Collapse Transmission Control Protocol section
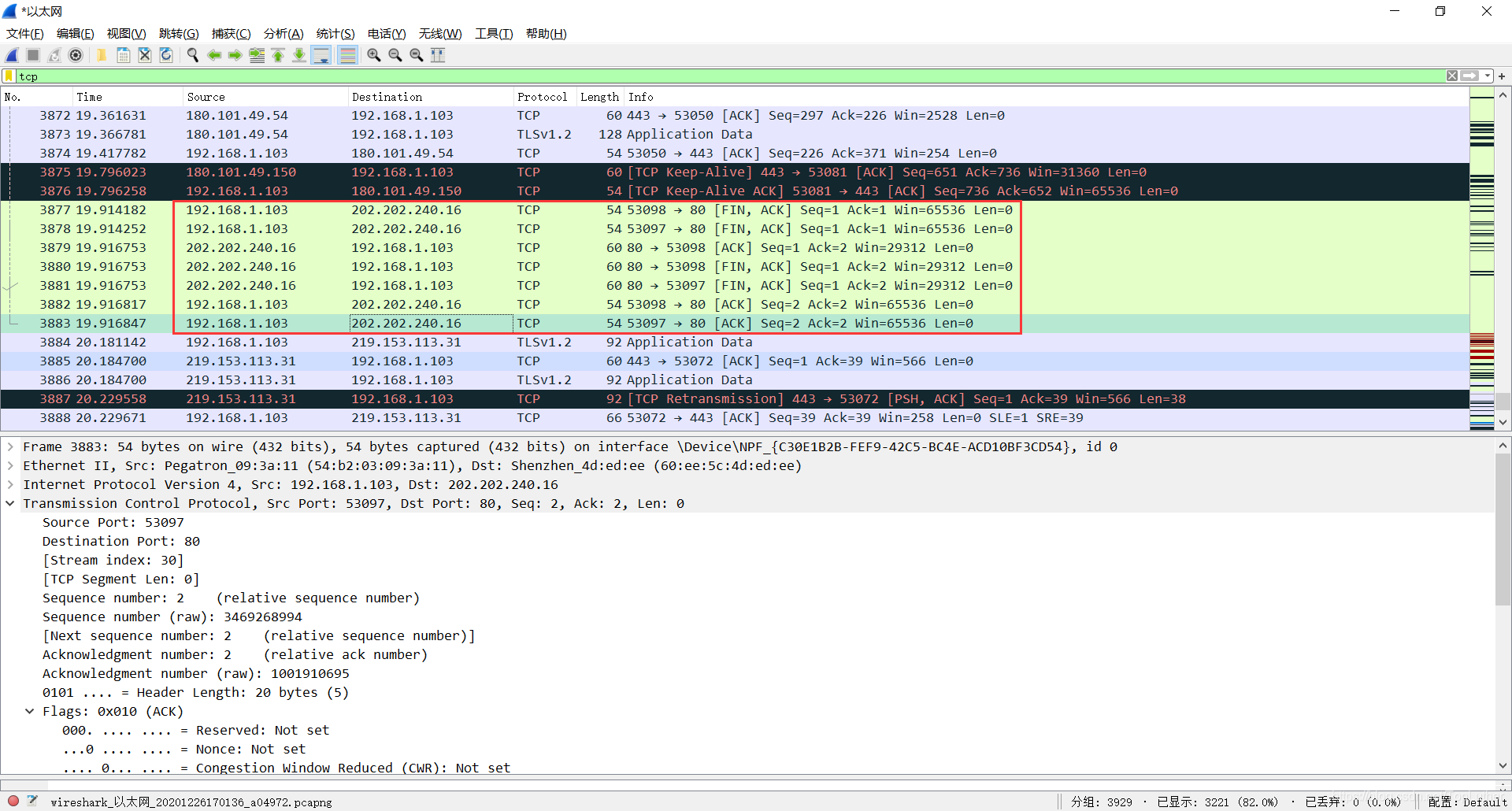The image size is (1512, 811). 10,503
